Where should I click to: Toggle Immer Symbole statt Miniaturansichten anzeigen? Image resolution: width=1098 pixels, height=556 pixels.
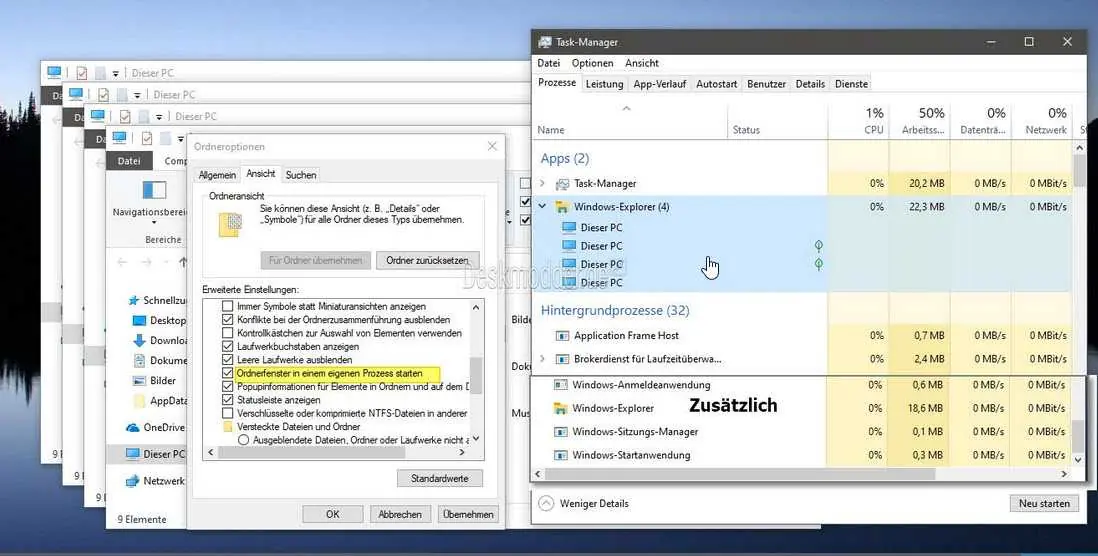coord(227,306)
